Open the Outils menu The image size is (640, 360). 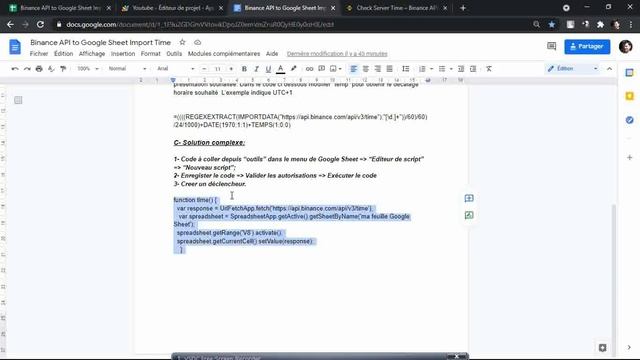(174, 53)
